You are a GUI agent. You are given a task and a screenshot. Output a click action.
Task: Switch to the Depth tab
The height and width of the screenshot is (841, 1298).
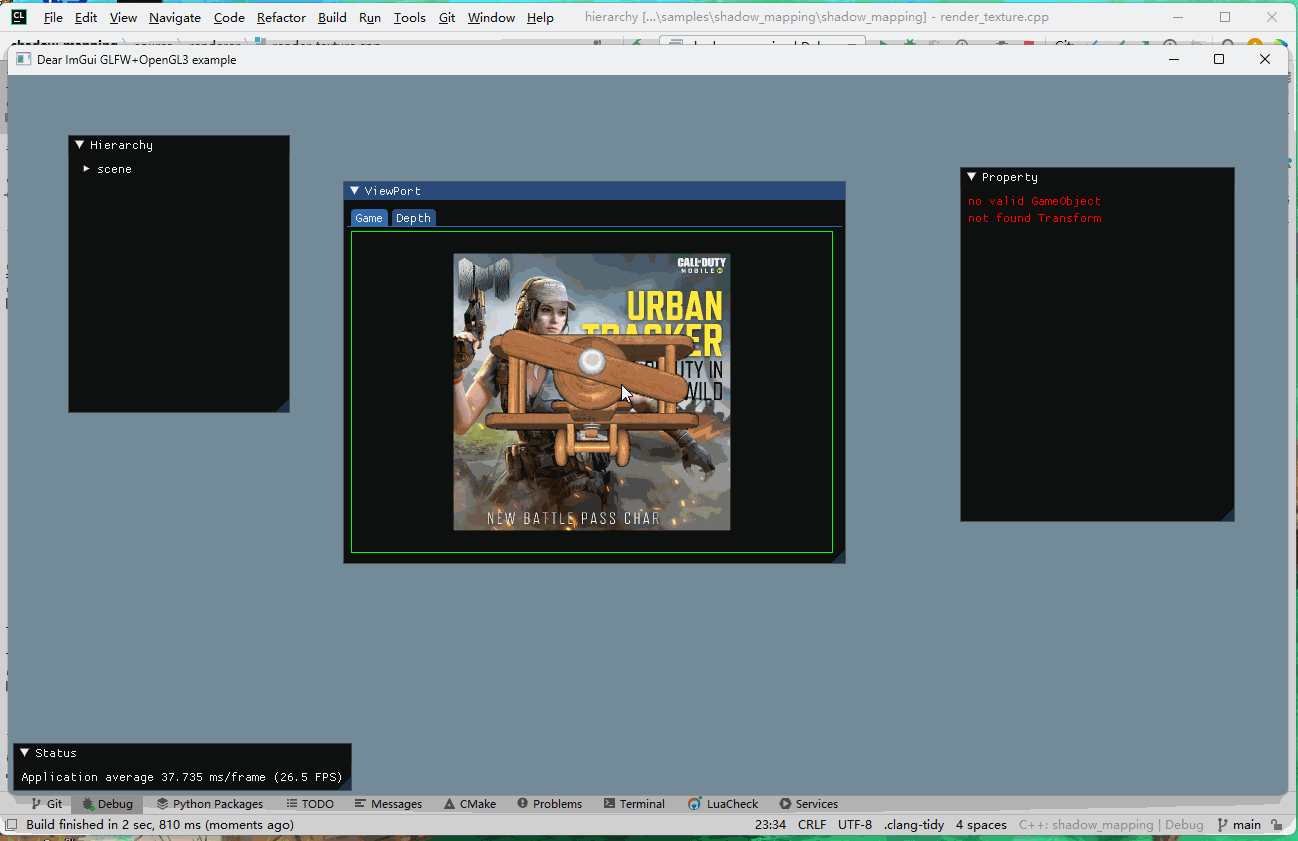coord(413,218)
